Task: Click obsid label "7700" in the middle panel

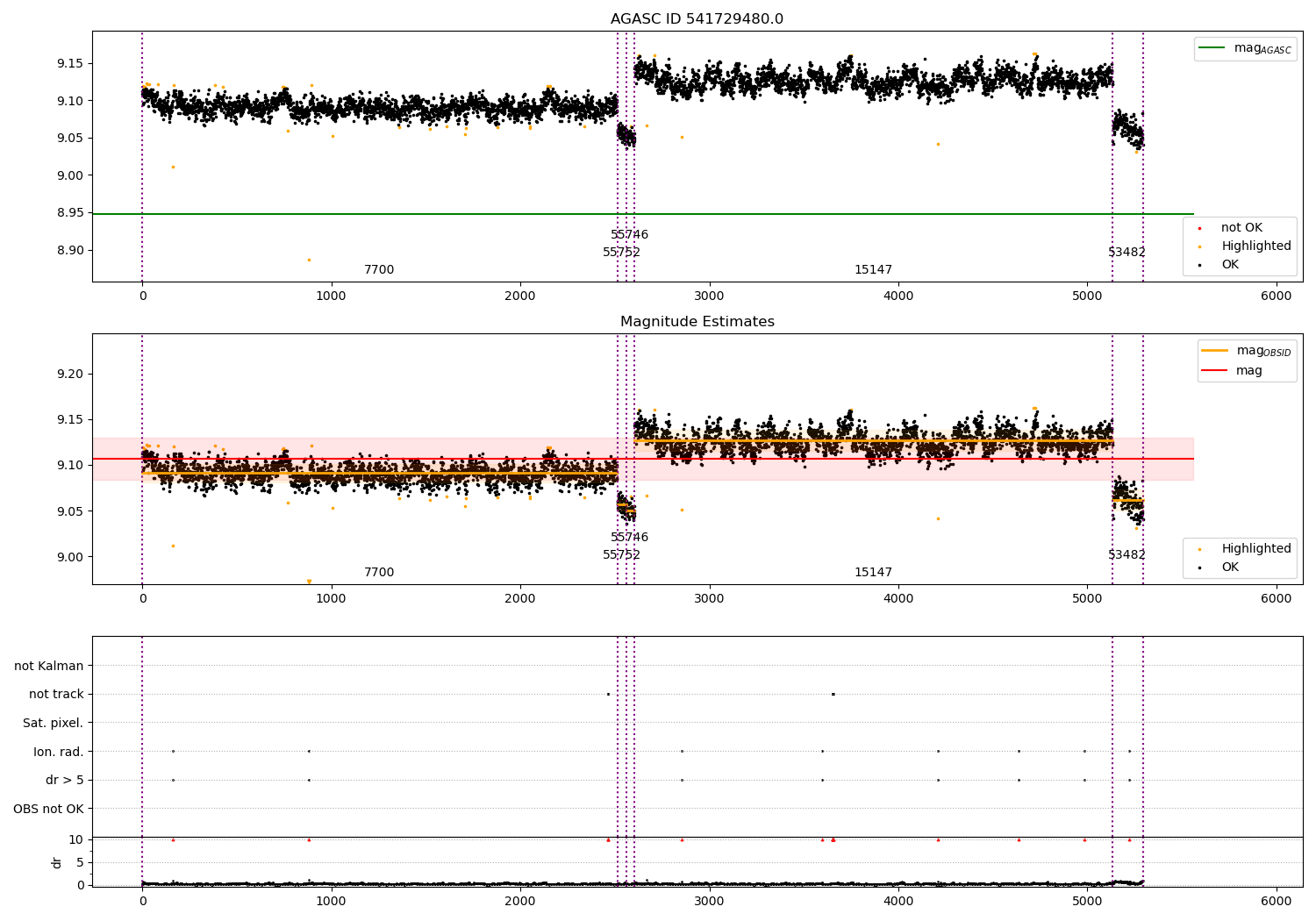Action: (379, 573)
